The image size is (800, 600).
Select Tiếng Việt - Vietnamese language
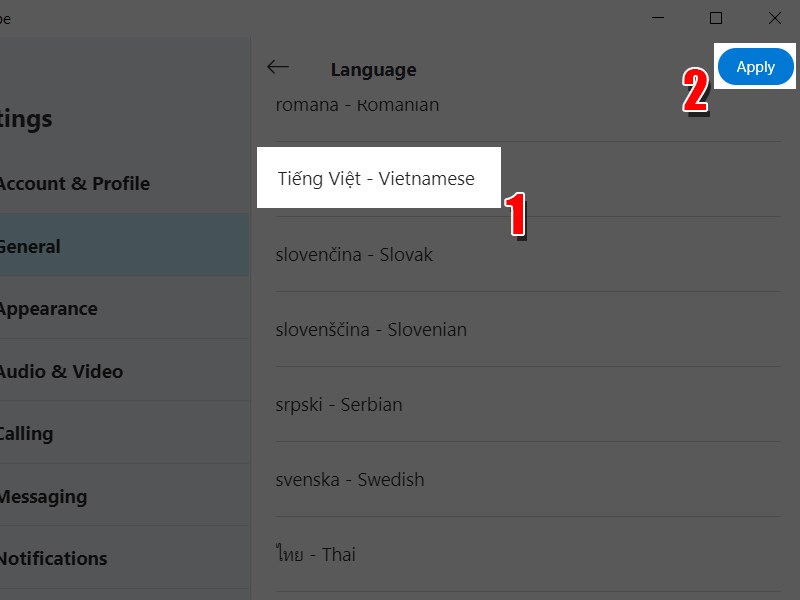pyautogui.click(x=376, y=179)
